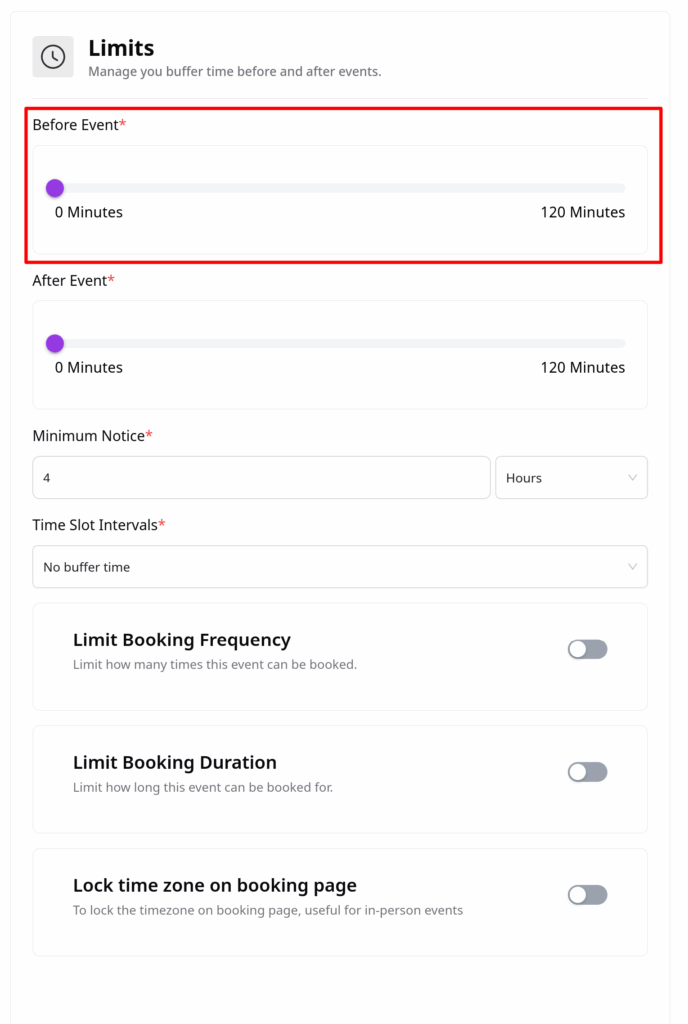Click the chevron in Time Slot Intervals field
This screenshot has width=688, height=1024.
tap(632, 567)
